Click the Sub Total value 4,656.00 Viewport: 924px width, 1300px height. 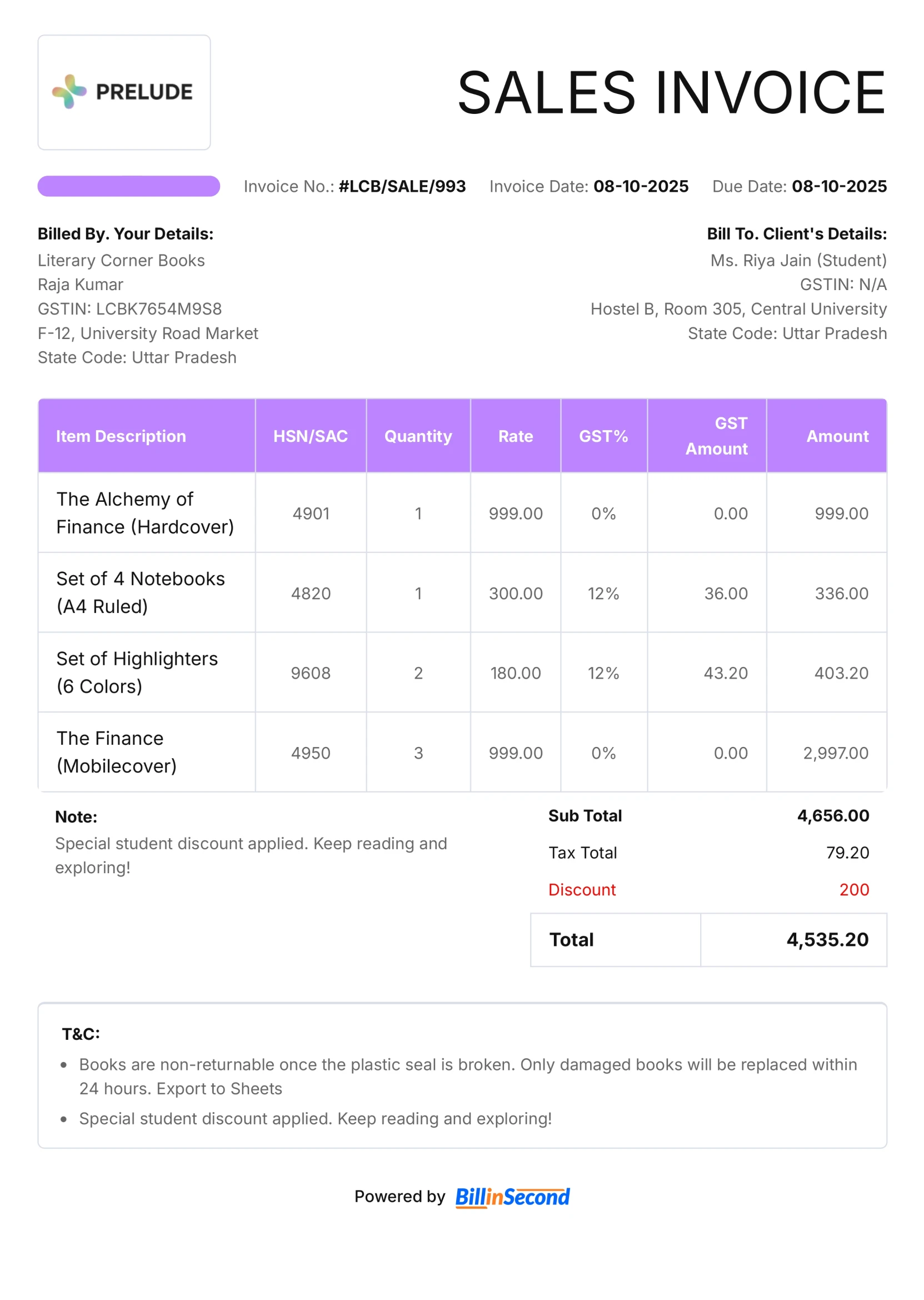[x=833, y=816]
